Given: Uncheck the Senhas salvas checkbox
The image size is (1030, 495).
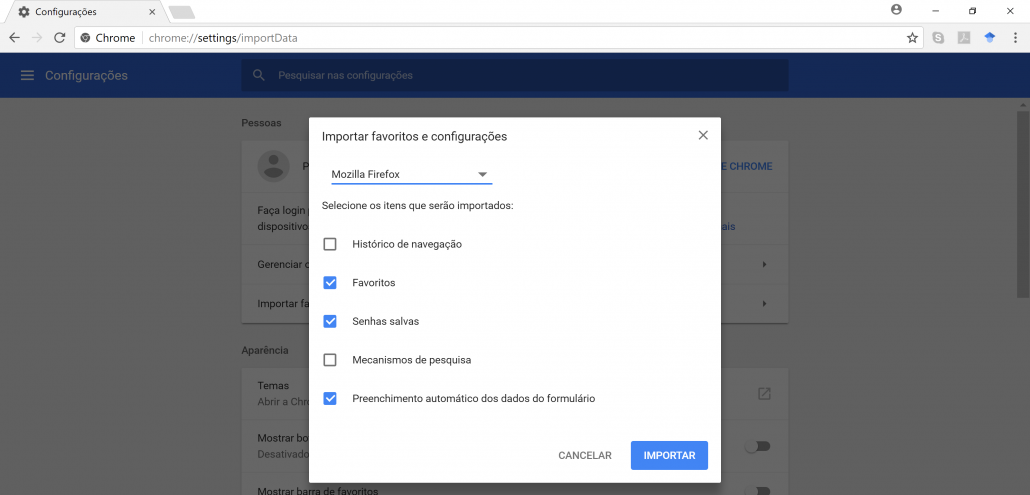Looking at the screenshot, I should (x=330, y=322).
